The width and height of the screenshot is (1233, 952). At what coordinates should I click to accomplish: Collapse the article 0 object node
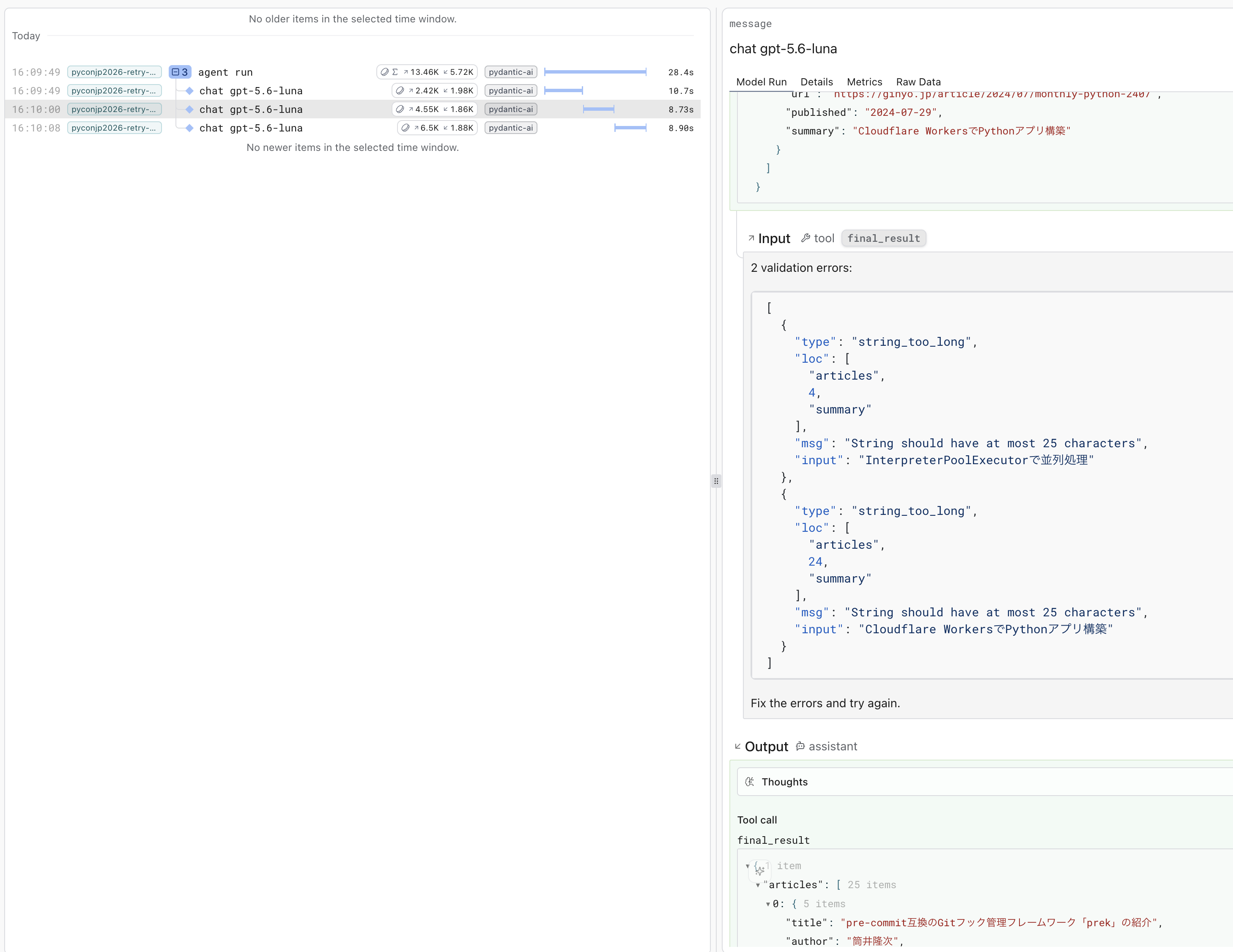(x=768, y=904)
